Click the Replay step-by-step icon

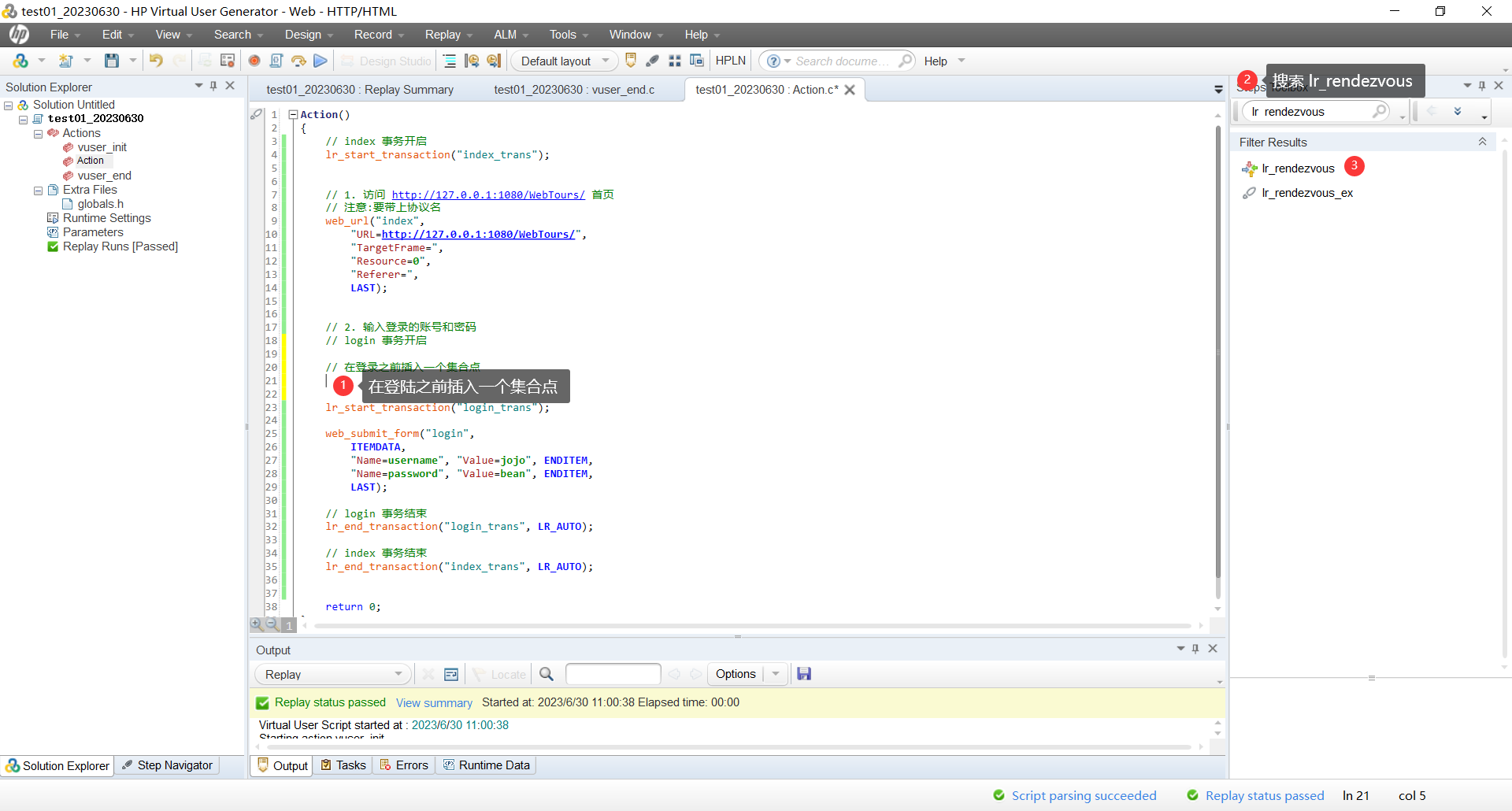pyautogui.click(x=298, y=61)
